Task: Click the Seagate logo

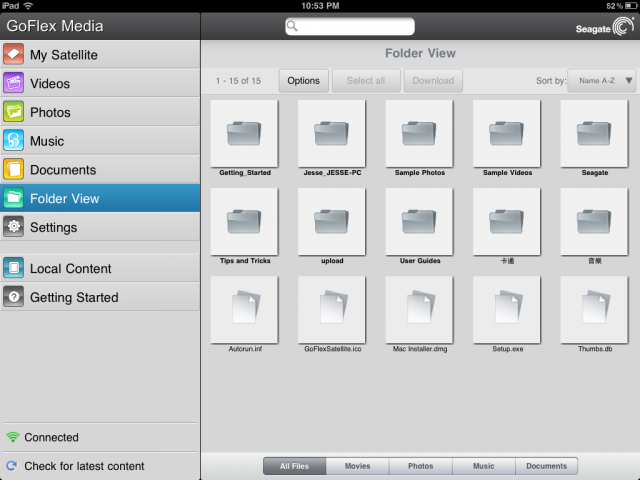Action: pyautogui.click(x=605, y=27)
